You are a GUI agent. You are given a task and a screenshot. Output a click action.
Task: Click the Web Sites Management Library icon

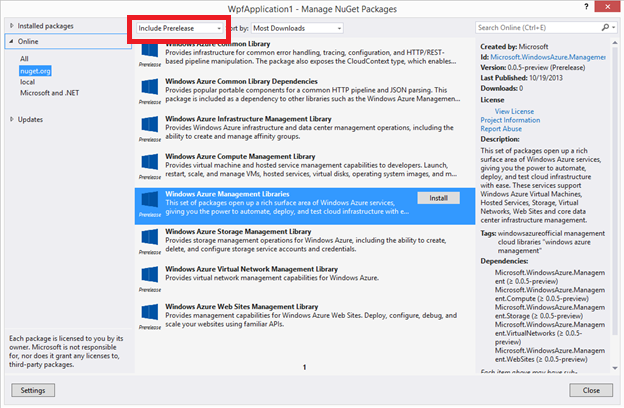[x=150, y=312]
